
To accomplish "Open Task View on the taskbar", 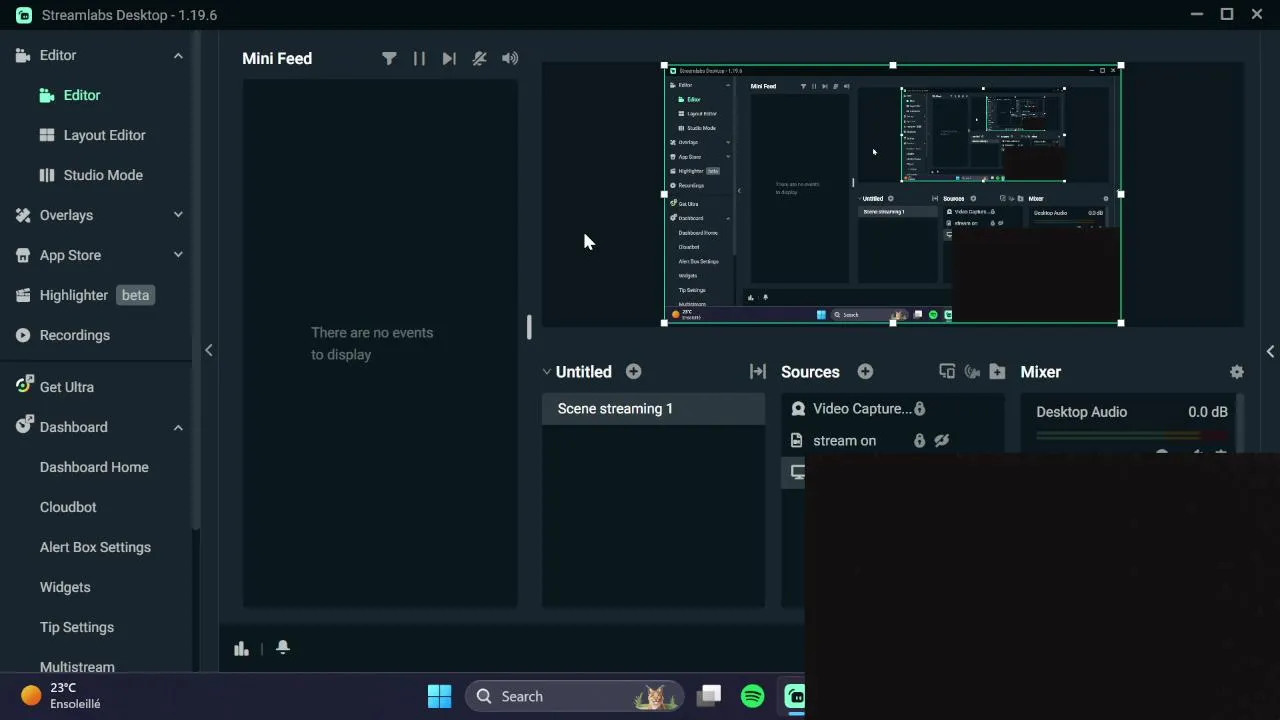I will [x=709, y=696].
